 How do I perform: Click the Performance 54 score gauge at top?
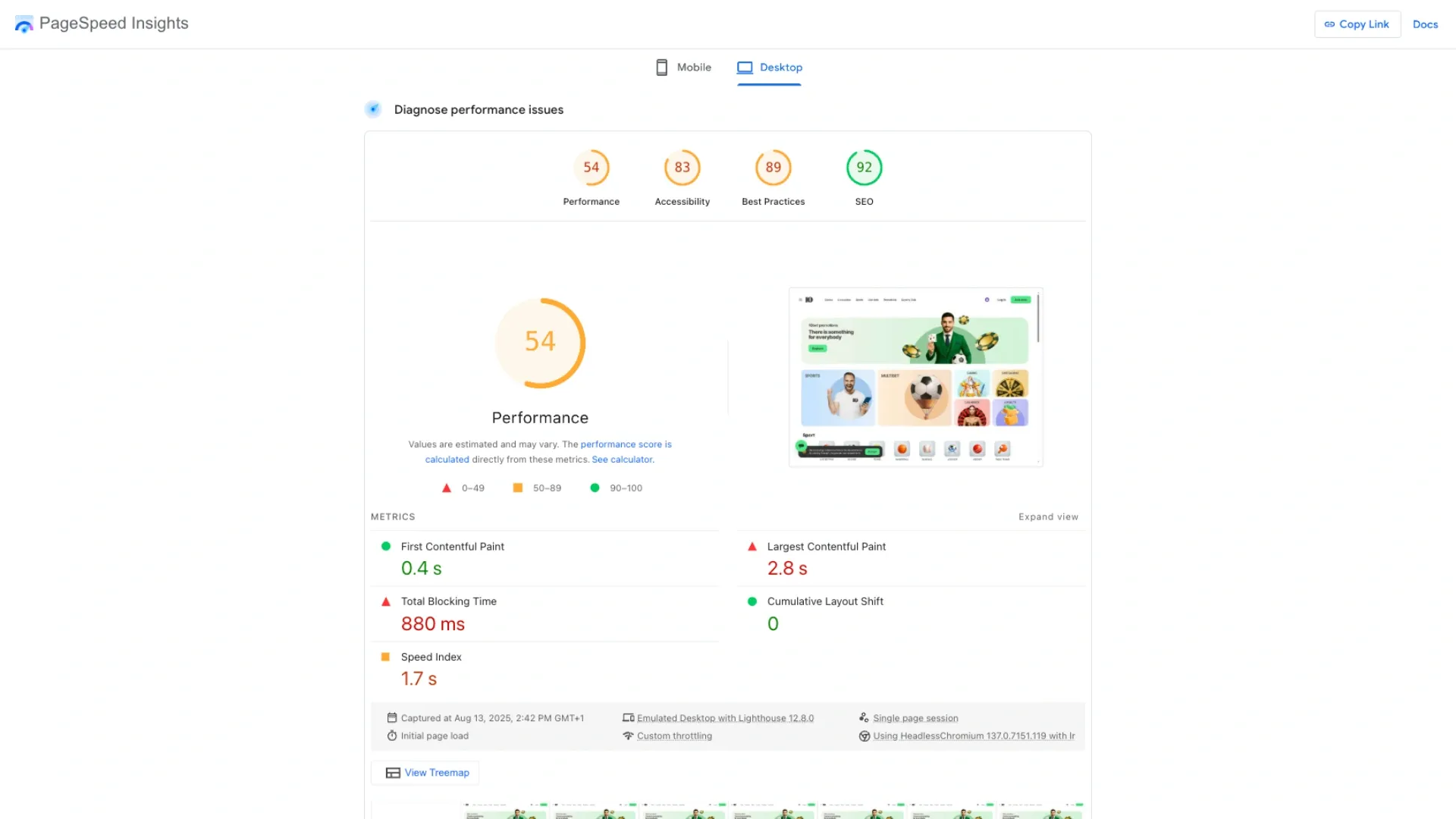pyautogui.click(x=591, y=168)
